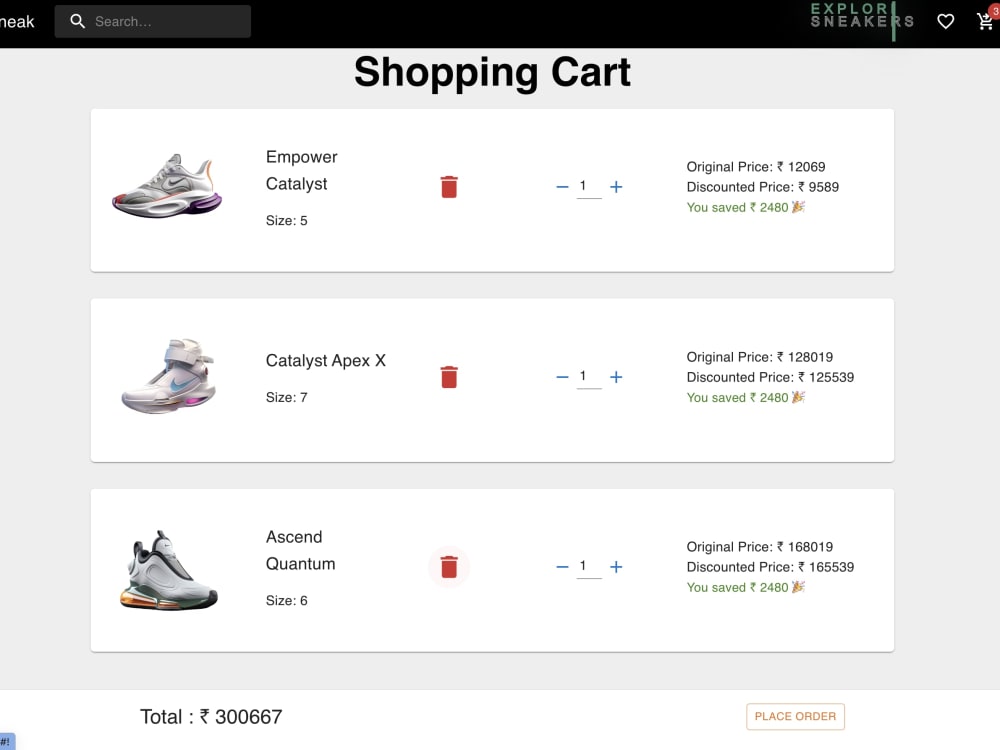Remove Catalyst Apex X using trash icon

[449, 377]
